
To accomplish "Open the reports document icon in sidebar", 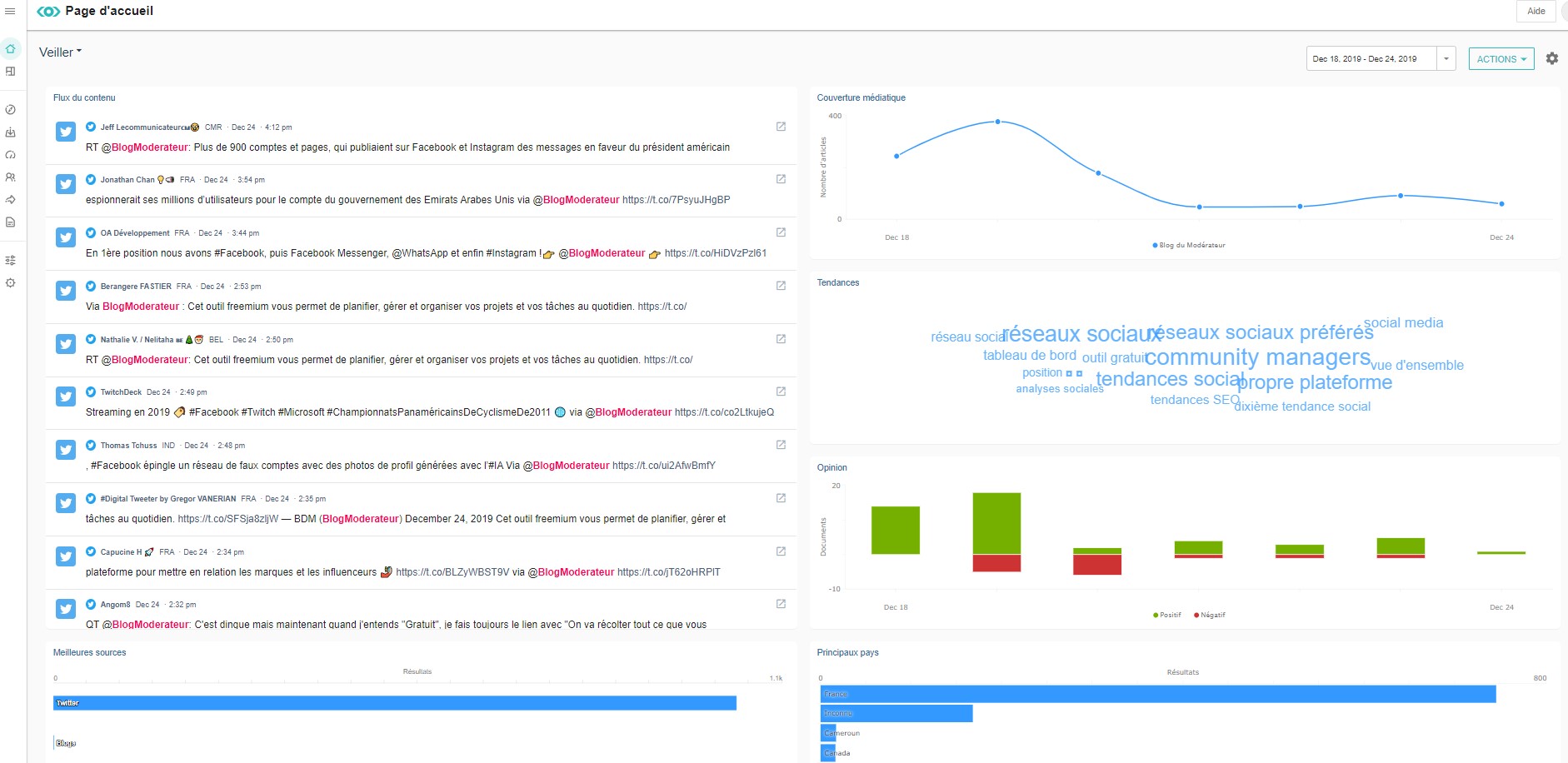I will coord(10,222).
